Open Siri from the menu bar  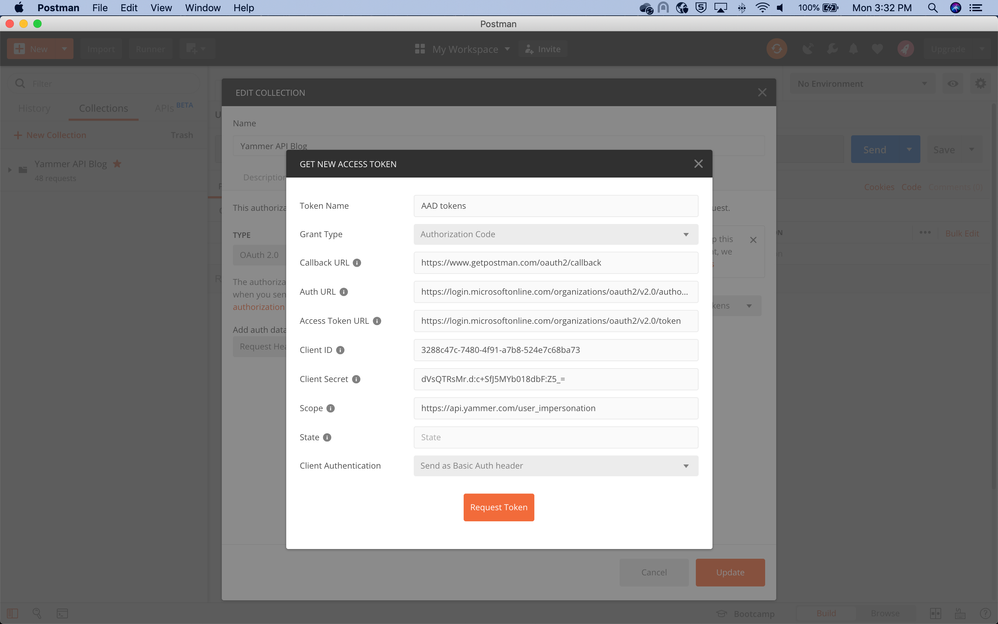tap(955, 8)
